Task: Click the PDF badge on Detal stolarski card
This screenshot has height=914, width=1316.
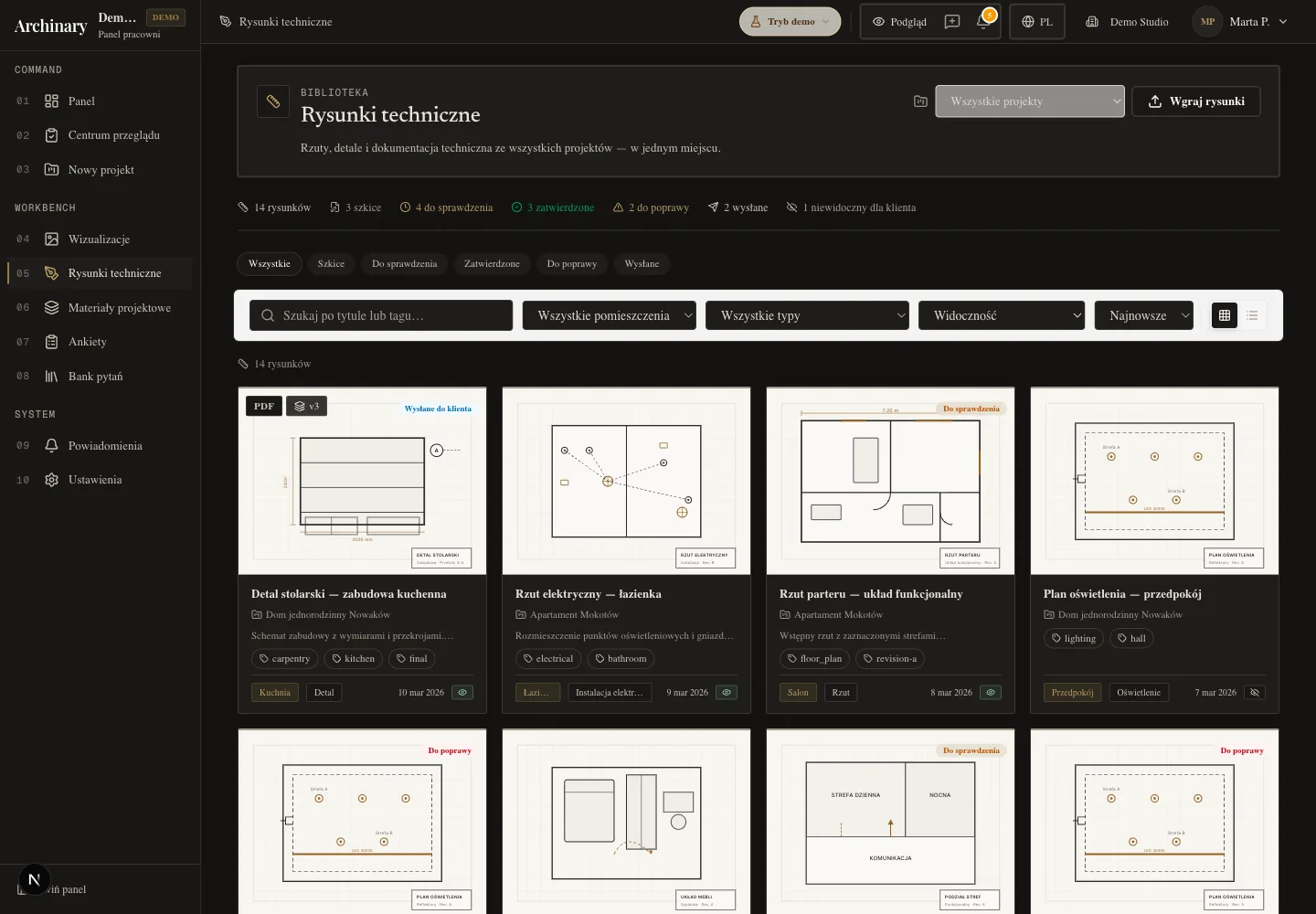Action: pos(264,406)
